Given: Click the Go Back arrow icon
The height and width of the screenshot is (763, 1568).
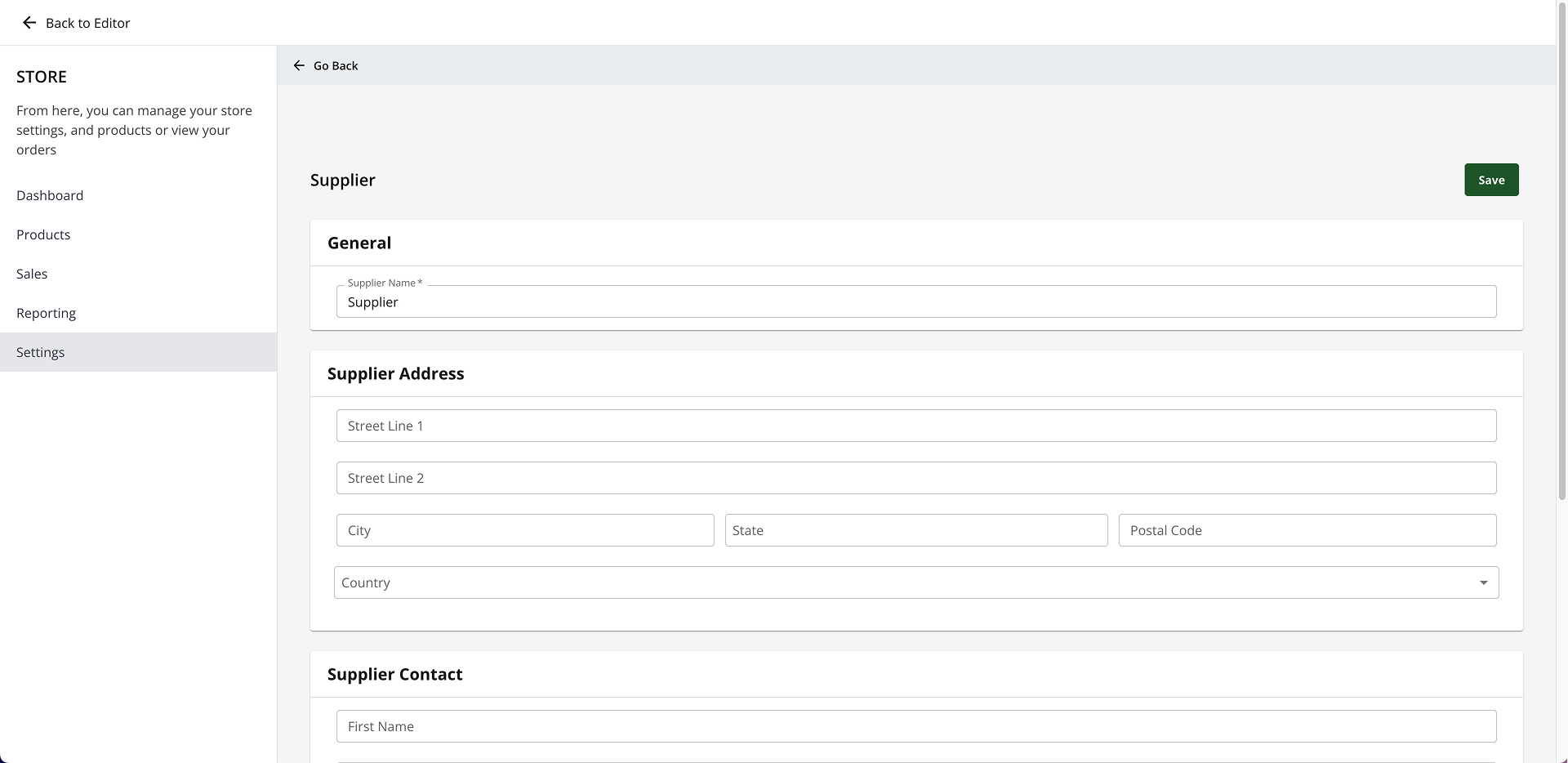Looking at the screenshot, I should tap(299, 65).
